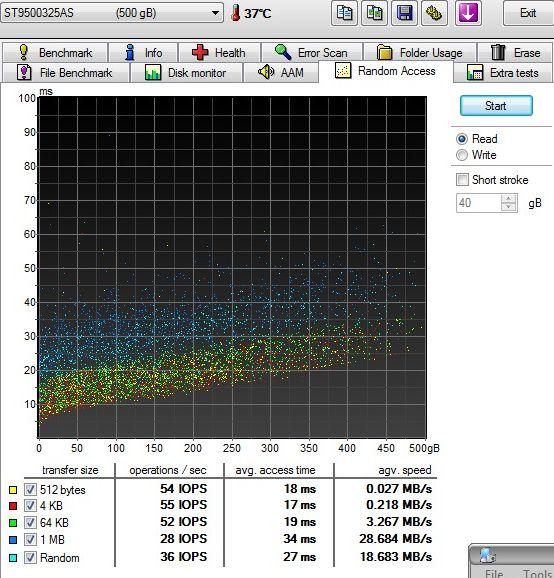Switch to the Info tab
The image size is (554, 578).
pos(143,53)
